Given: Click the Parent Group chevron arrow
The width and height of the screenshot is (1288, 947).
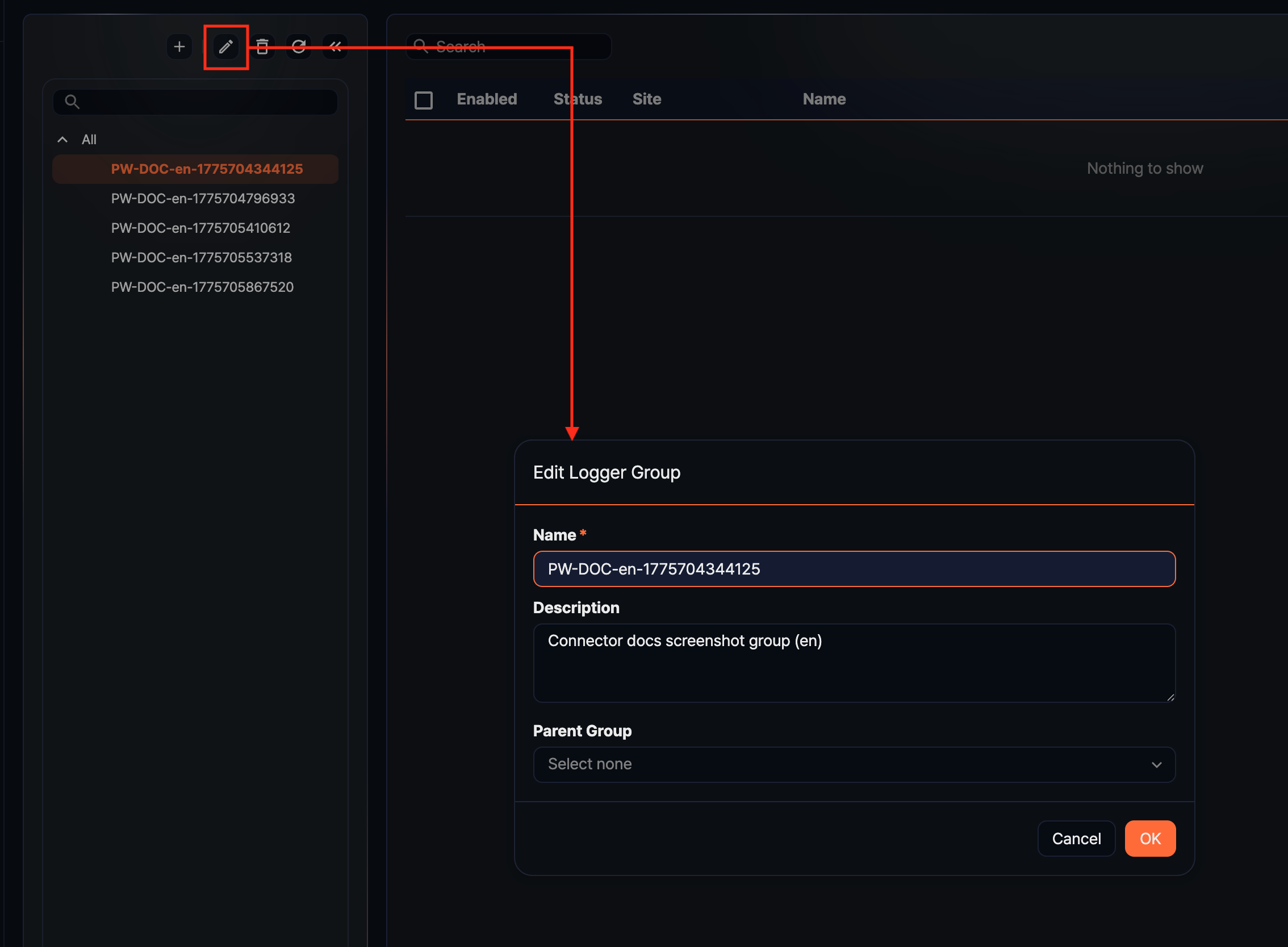Looking at the screenshot, I should click(1156, 765).
